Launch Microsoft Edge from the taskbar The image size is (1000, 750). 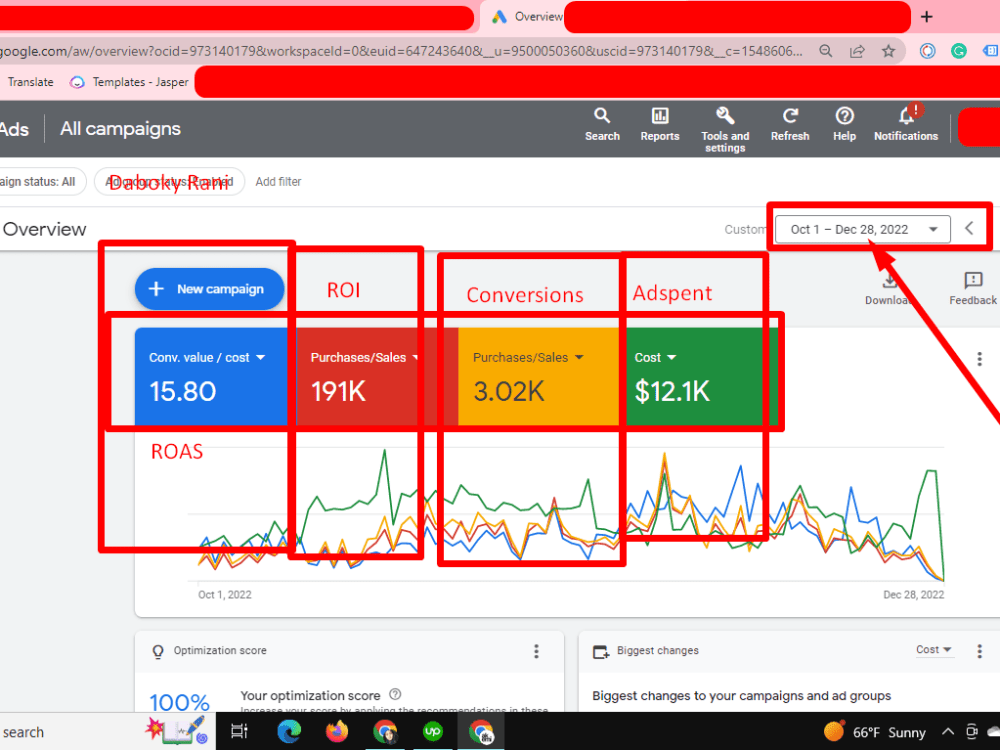(289, 732)
